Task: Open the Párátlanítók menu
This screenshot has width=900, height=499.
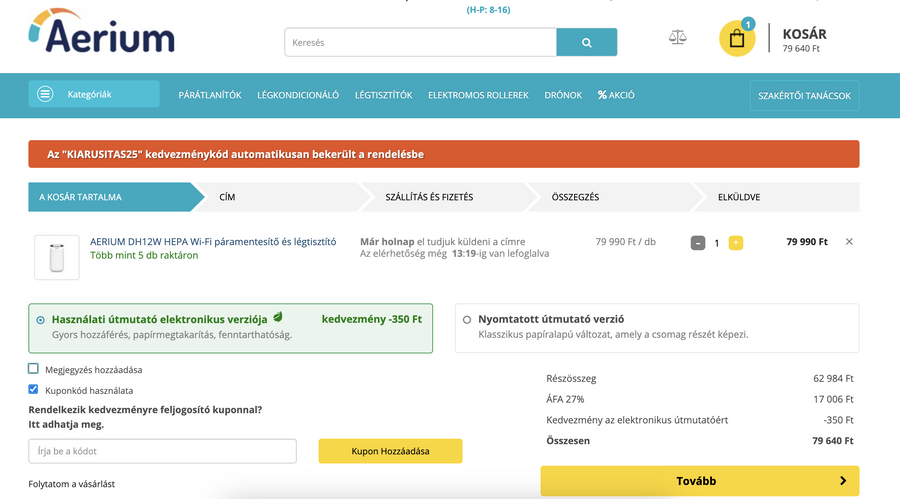Action: 210,95
